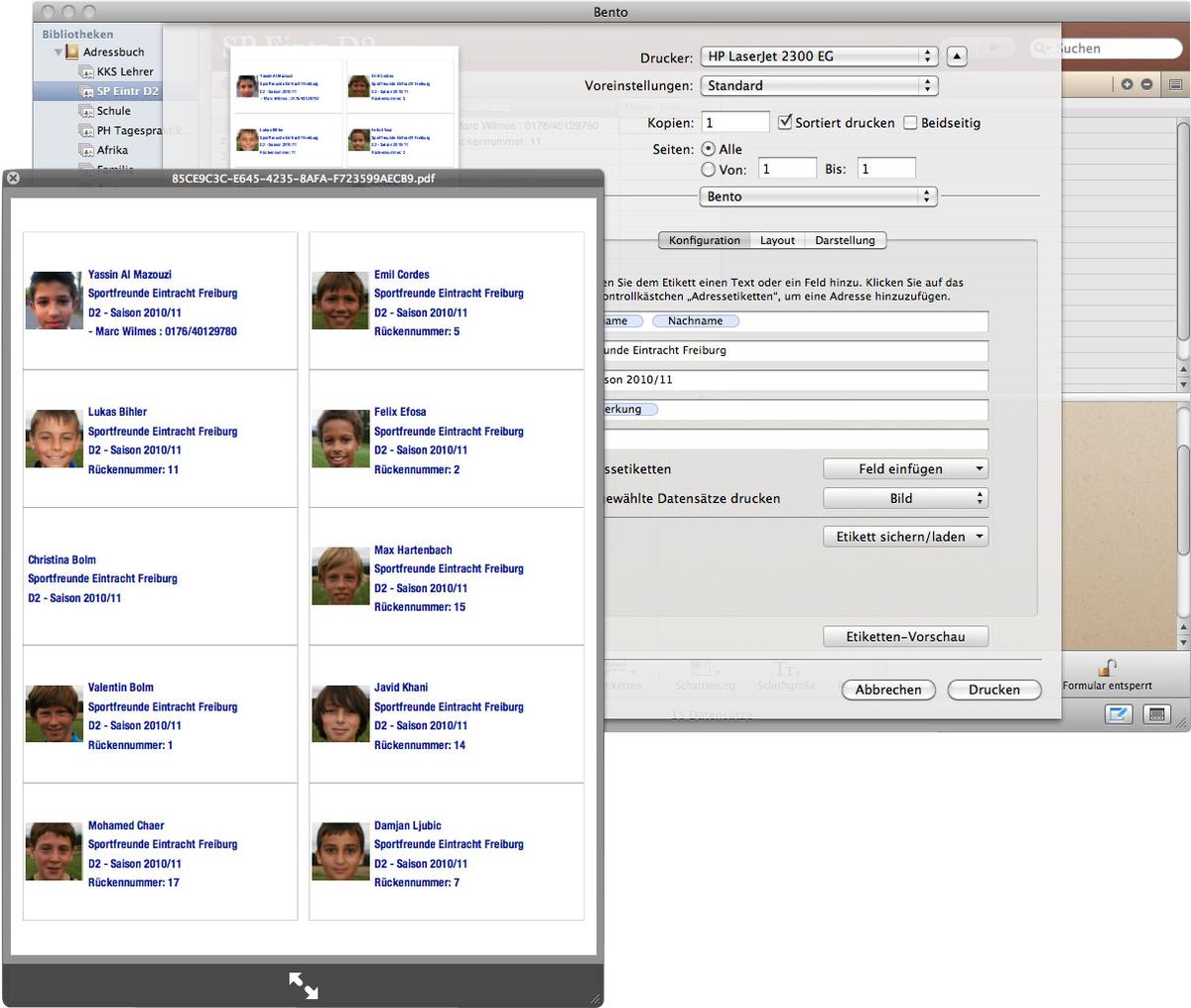Click the plus icon in Bento's toolbar

point(1126,84)
